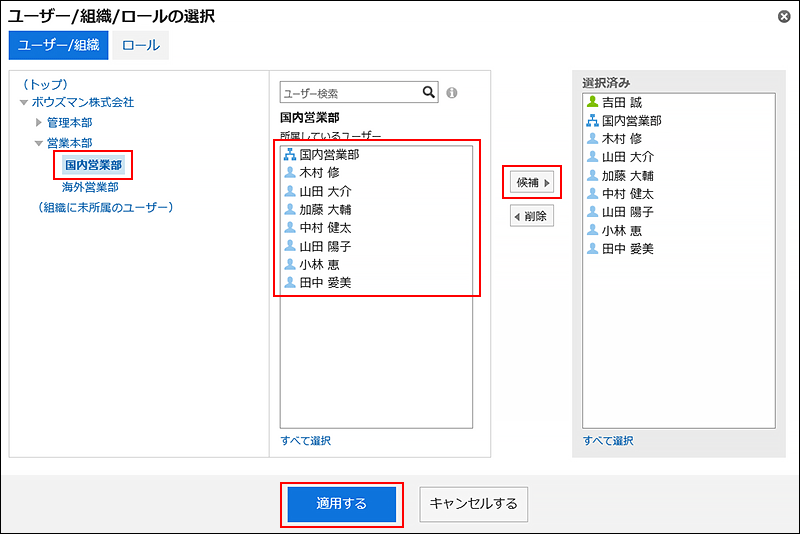Select 加藤 大輔 name in selected list
Viewport: 800px width, 534px height.
coord(628,175)
